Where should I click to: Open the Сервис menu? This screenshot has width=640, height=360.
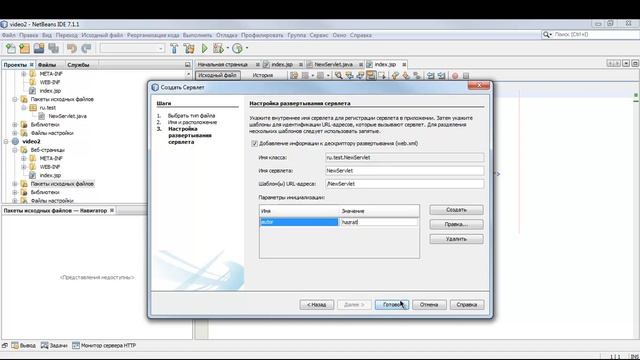(x=319, y=35)
